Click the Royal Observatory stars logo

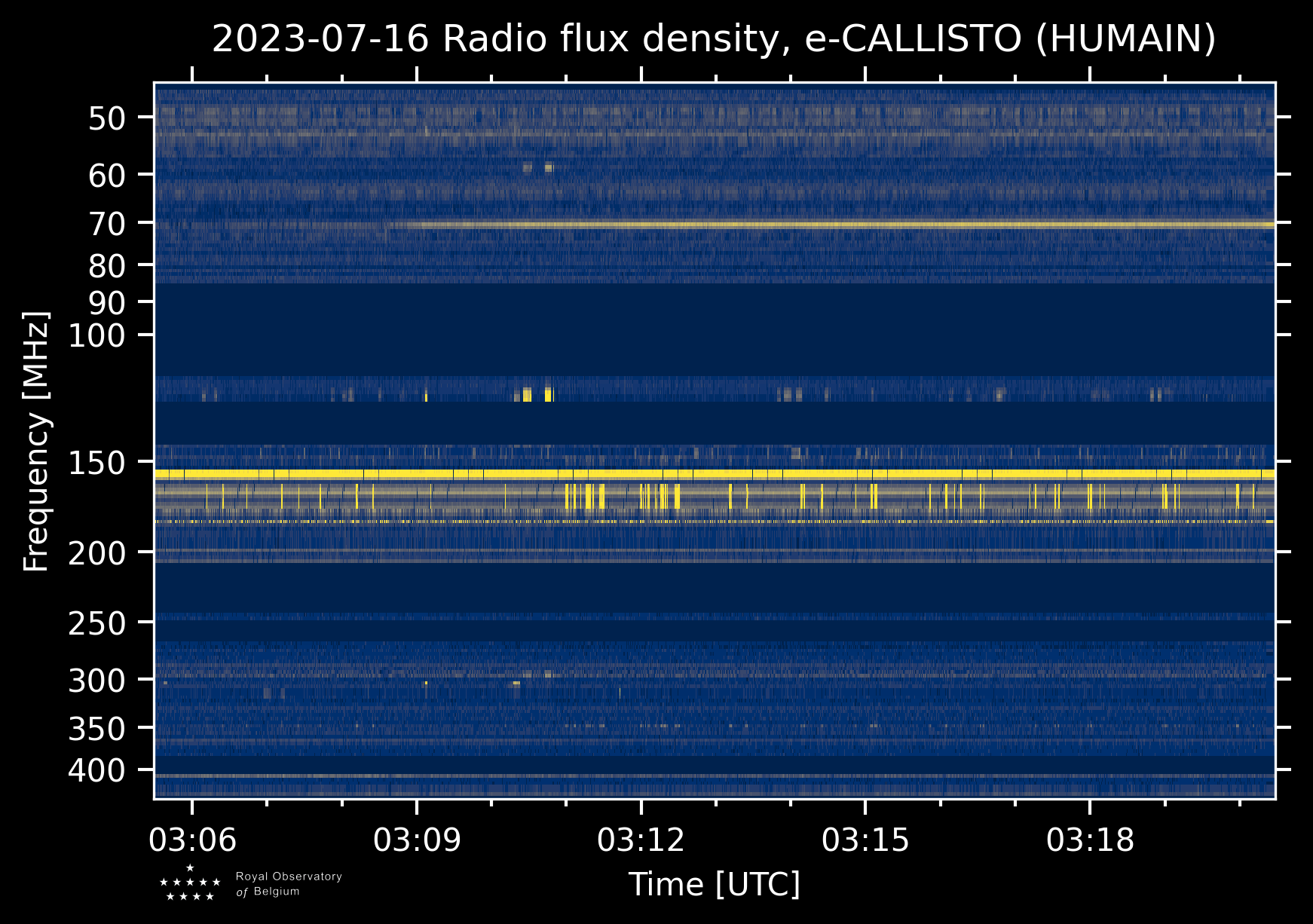coord(190,883)
